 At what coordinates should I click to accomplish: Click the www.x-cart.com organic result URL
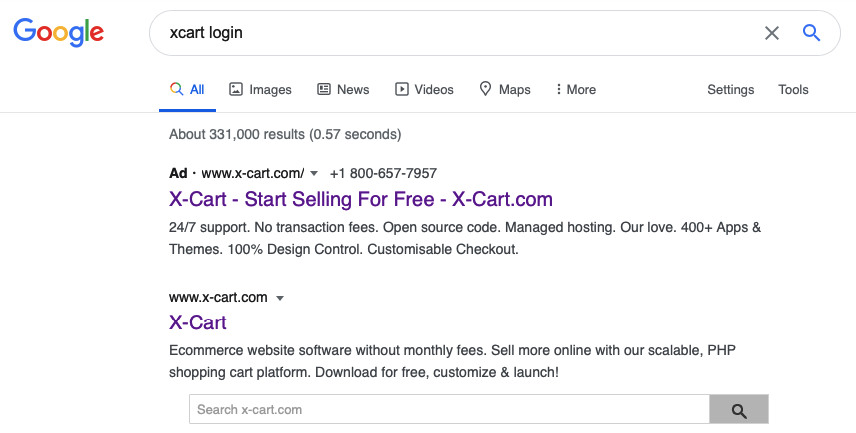[218, 297]
